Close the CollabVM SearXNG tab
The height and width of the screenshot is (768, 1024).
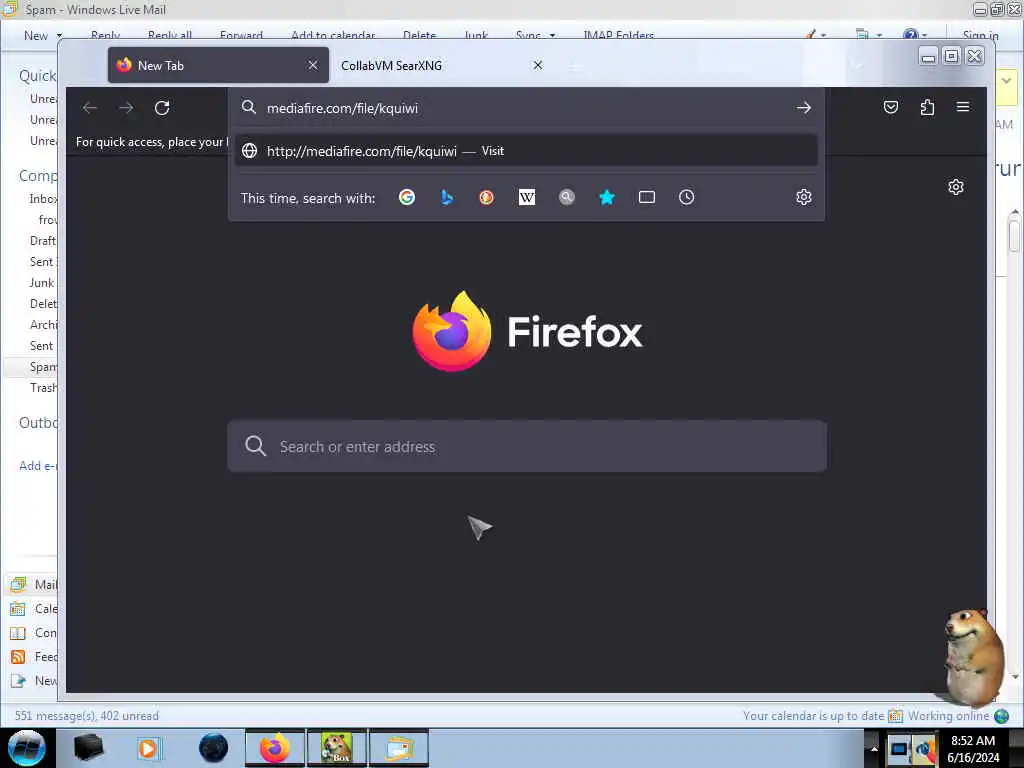click(x=537, y=65)
